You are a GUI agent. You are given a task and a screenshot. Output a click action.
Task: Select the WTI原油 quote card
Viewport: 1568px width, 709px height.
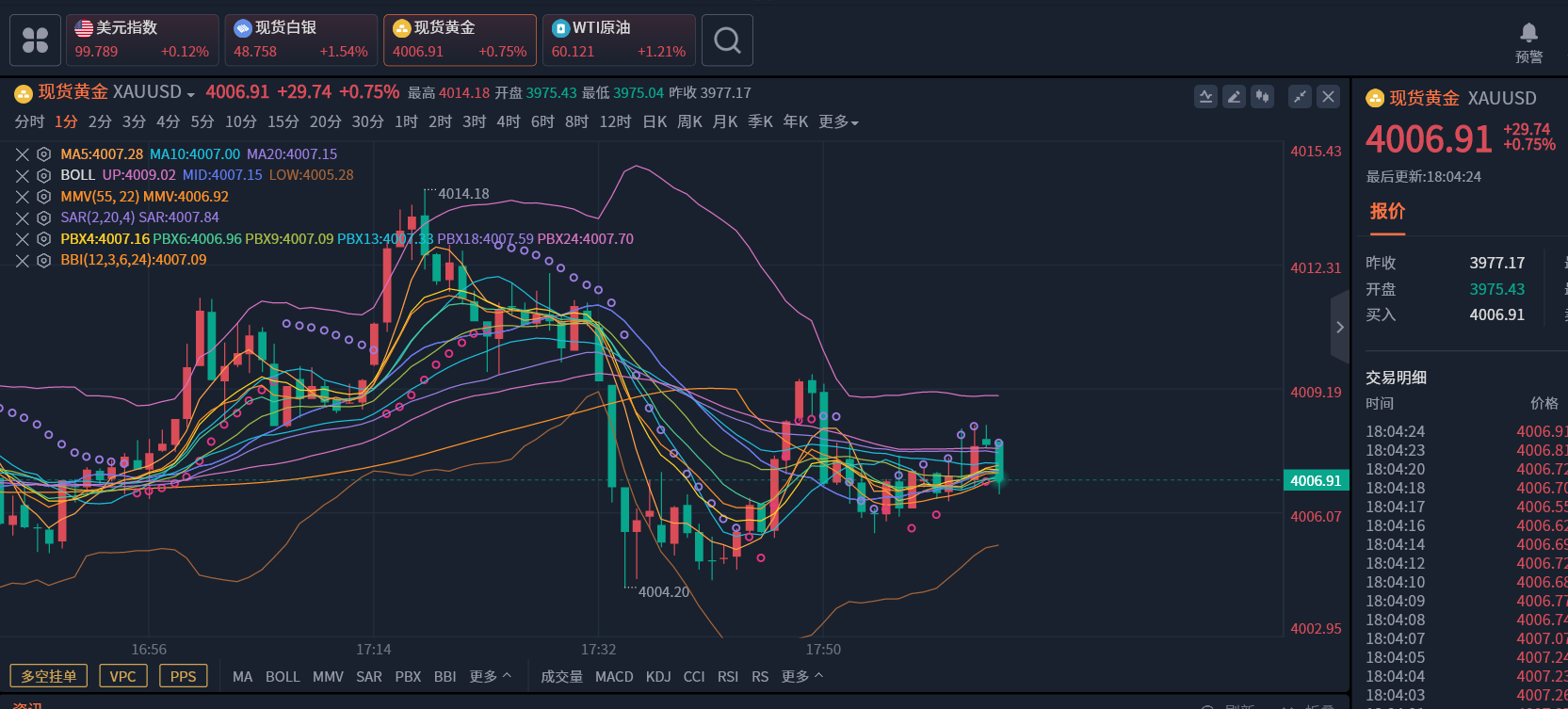[619, 40]
